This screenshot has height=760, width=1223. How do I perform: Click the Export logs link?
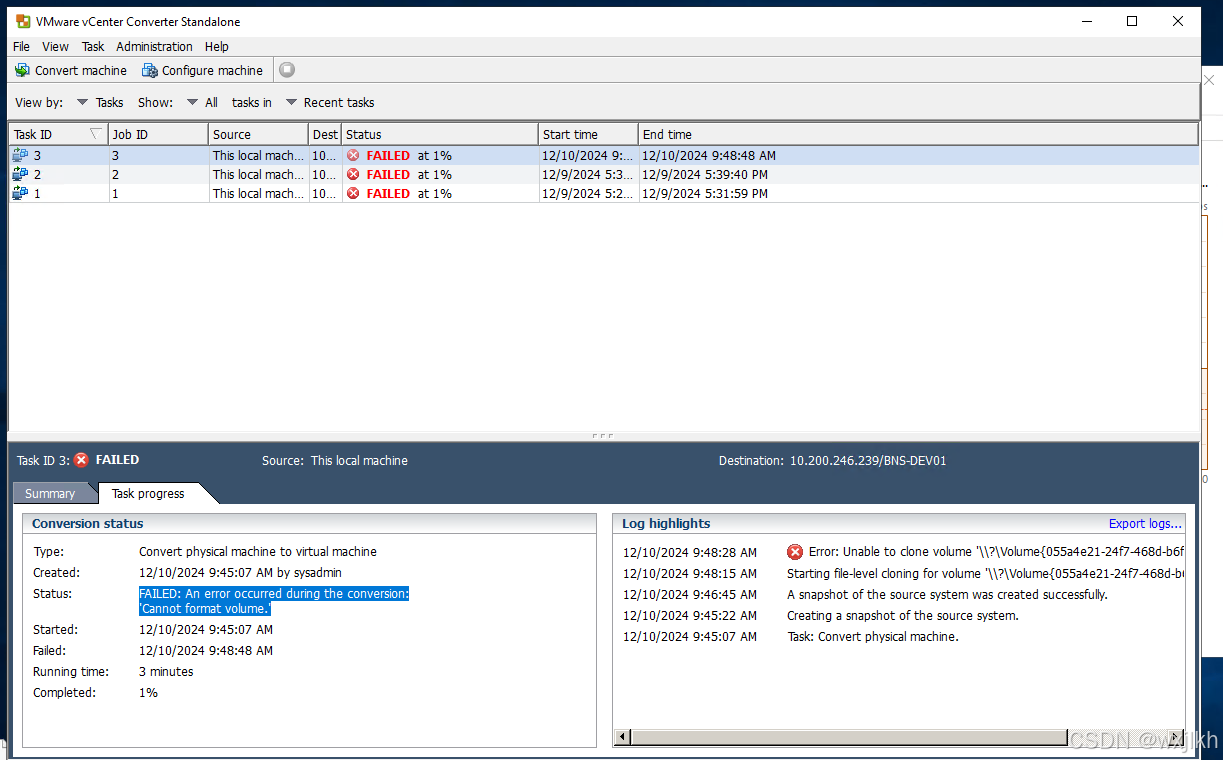(1144, 523)
